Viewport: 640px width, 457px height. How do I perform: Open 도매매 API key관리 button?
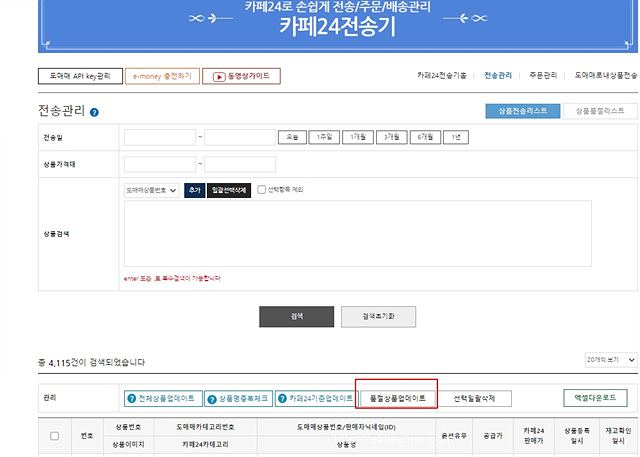(x=80, y=76)
